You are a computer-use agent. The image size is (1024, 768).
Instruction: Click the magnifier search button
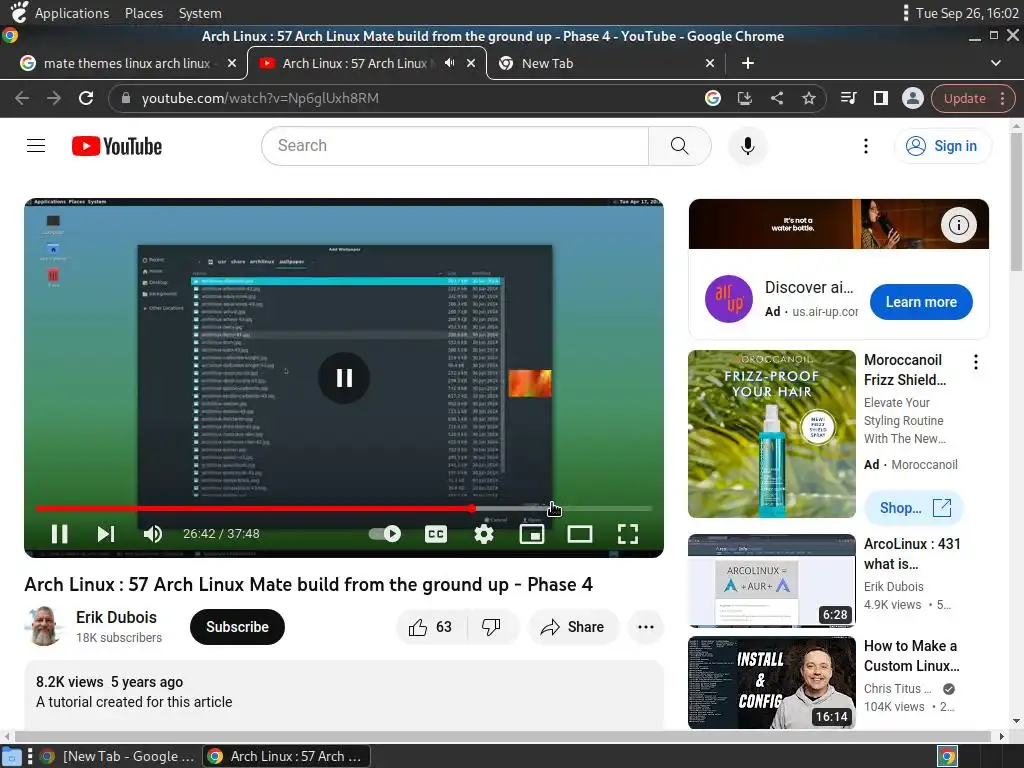[x=680, y=146]
